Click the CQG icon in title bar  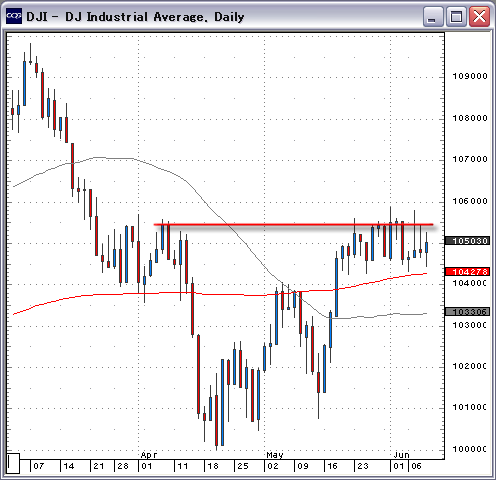[x=14, y=16]
